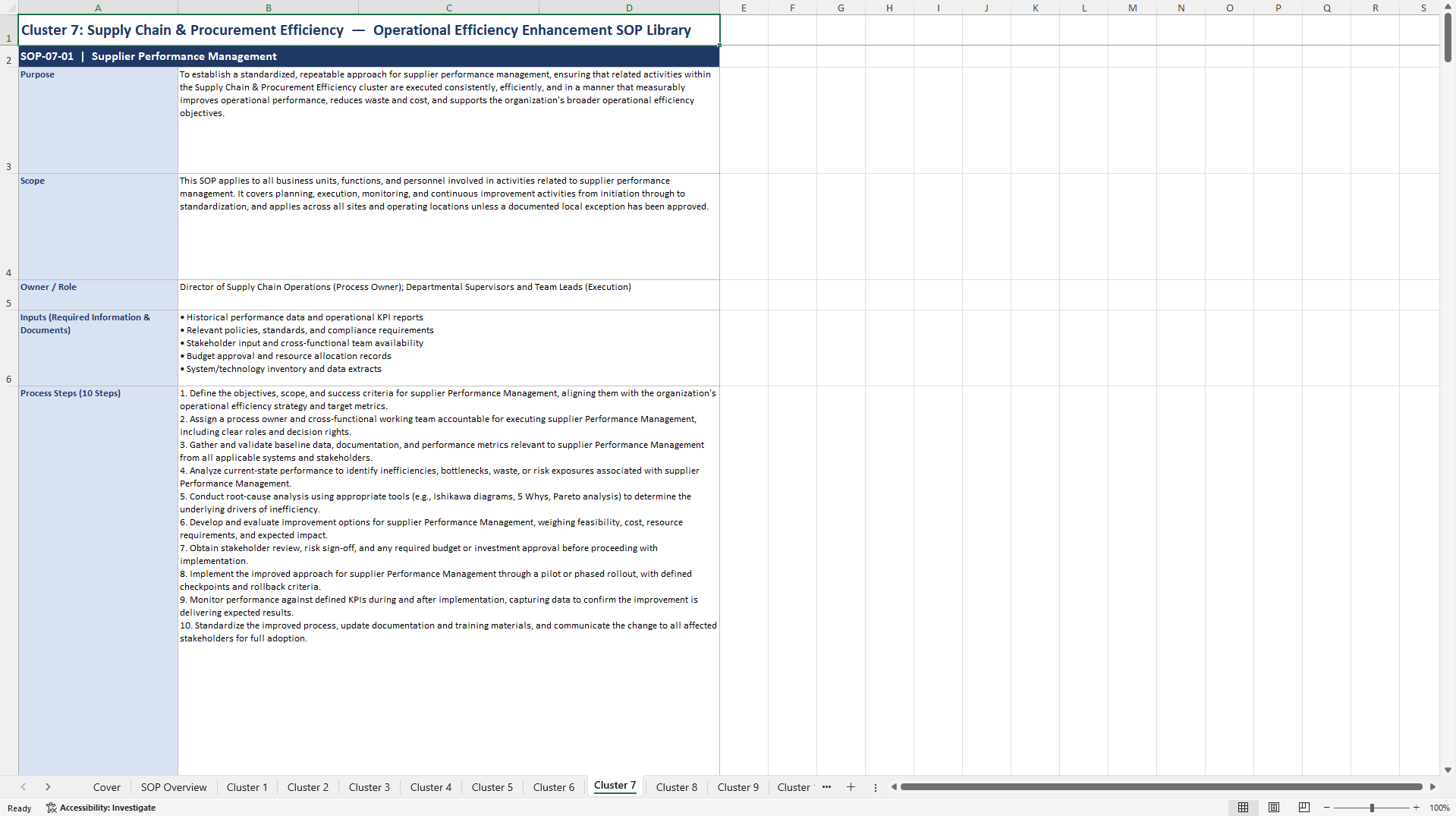Select Director of Supply Chain Operations cell
The width and height of the screenshot is (1456, 816).
[448, 295]
